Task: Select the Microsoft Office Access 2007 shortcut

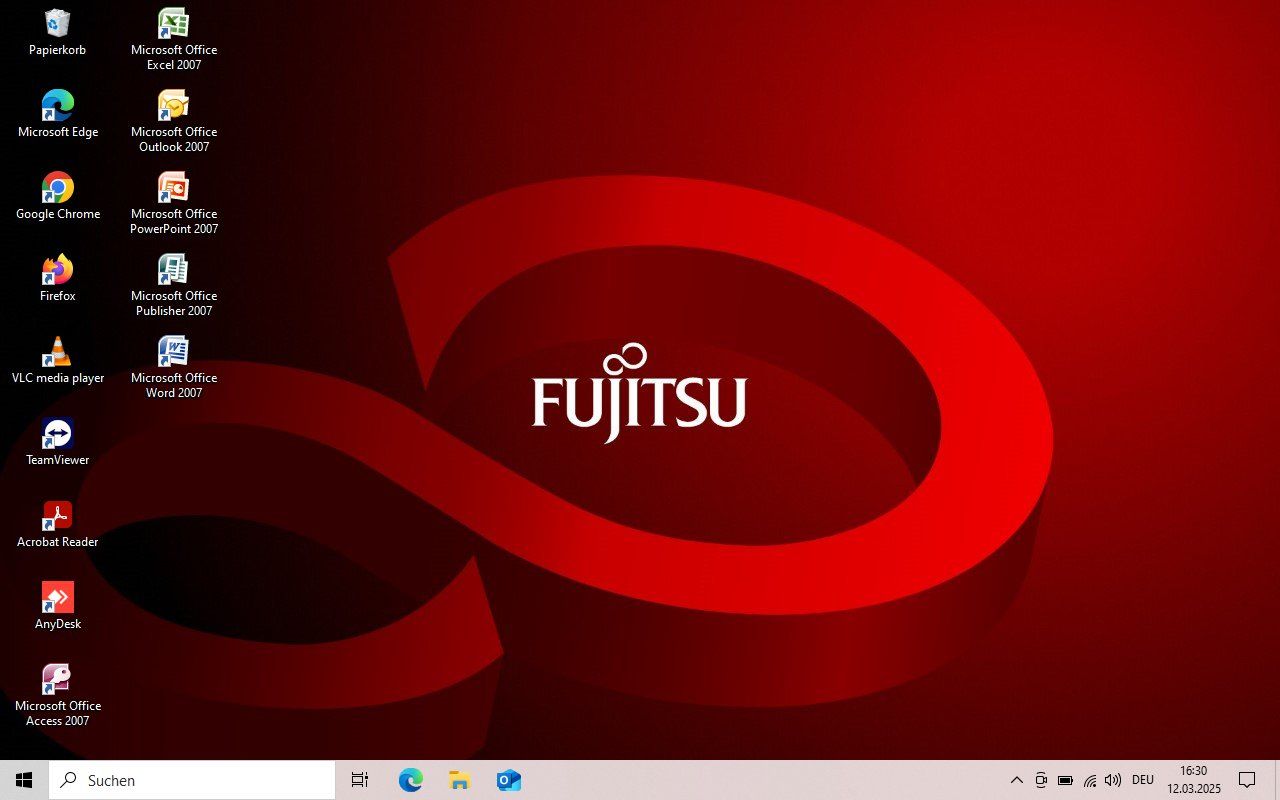Action: (x=57, y=695)
